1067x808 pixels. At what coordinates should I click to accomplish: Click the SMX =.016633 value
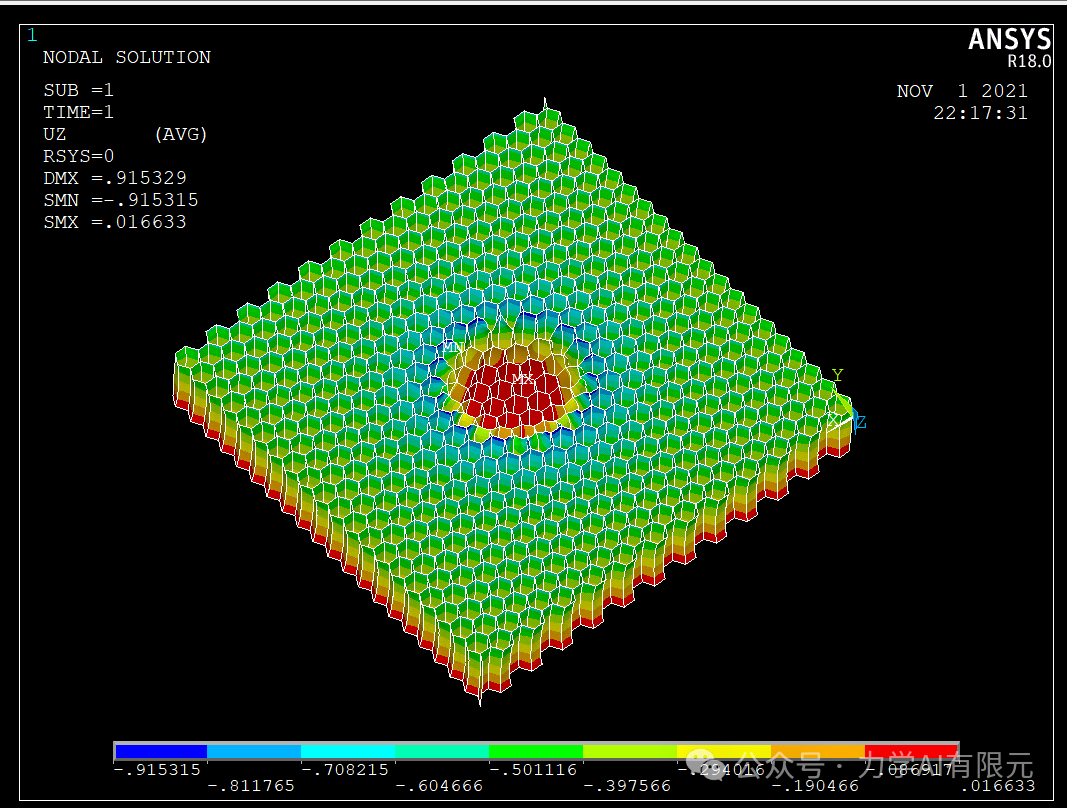115,222
